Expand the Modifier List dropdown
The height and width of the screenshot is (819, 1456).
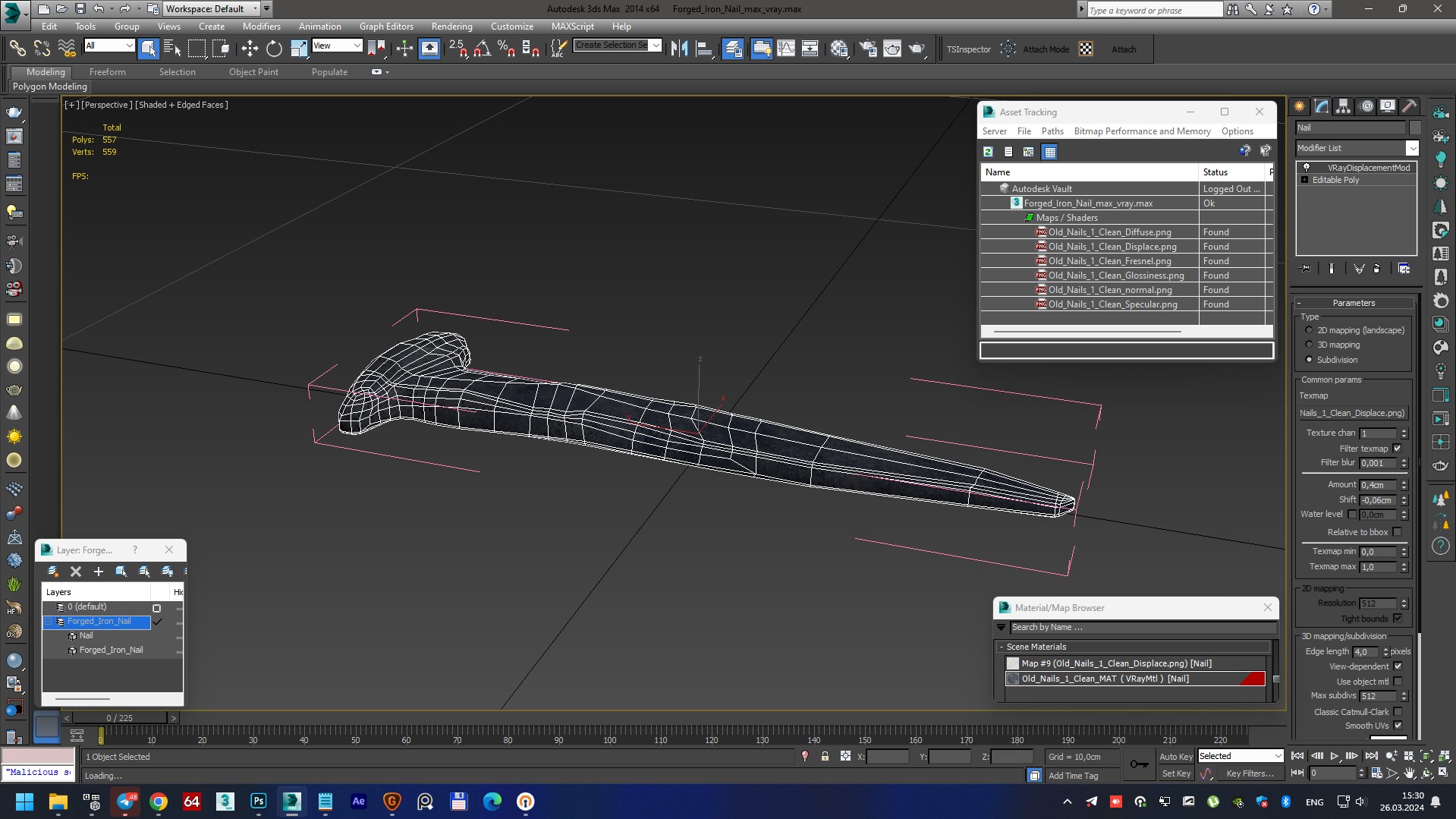point(1357,148)
